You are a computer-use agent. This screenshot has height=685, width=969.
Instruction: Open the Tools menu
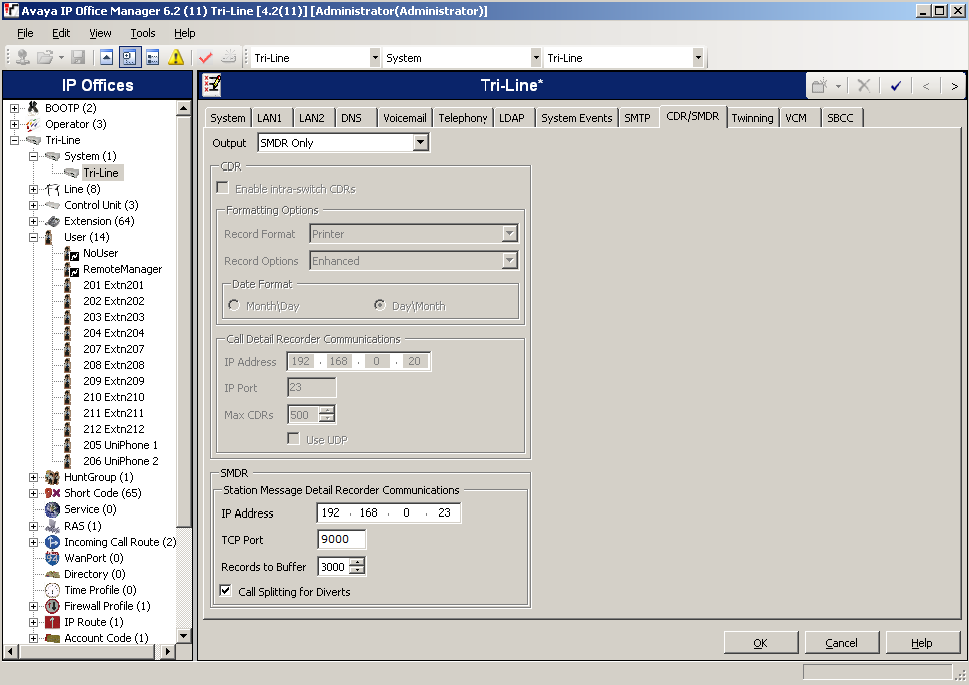pyautogui.click(x=142, y=32)
